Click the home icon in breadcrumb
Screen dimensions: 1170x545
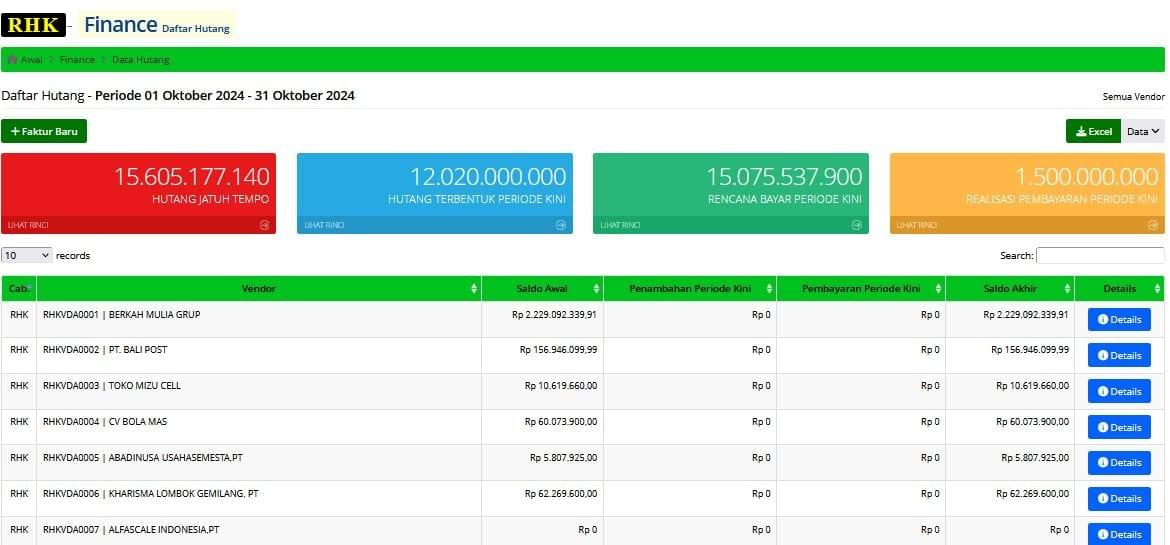pyautogui.click(x=12, y=60)
